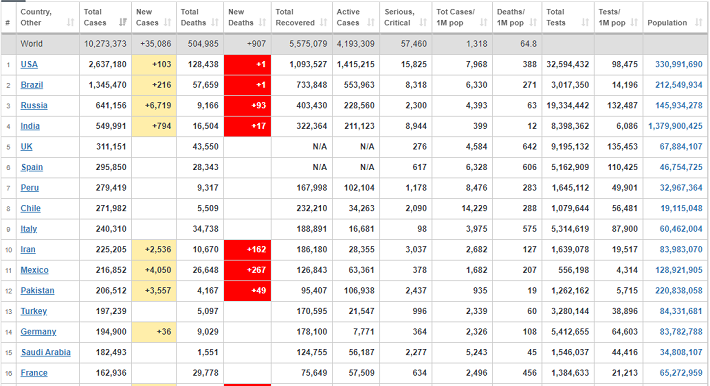This screenshot has height=386, width=710.
Task: Select World total recovered 5,575,079
Action: coord(308,44)
